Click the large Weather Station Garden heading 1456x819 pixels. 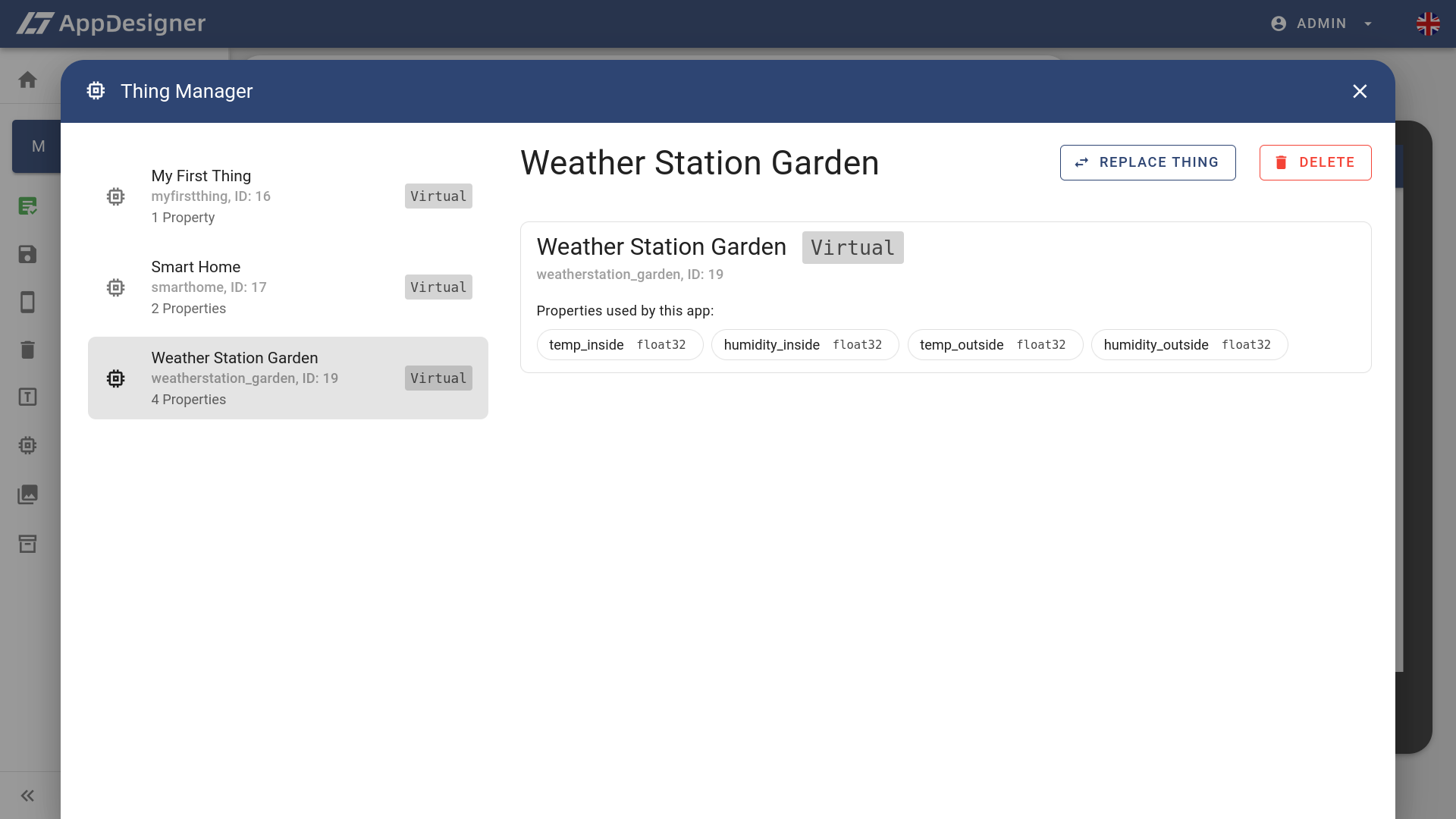pos(699,163)
